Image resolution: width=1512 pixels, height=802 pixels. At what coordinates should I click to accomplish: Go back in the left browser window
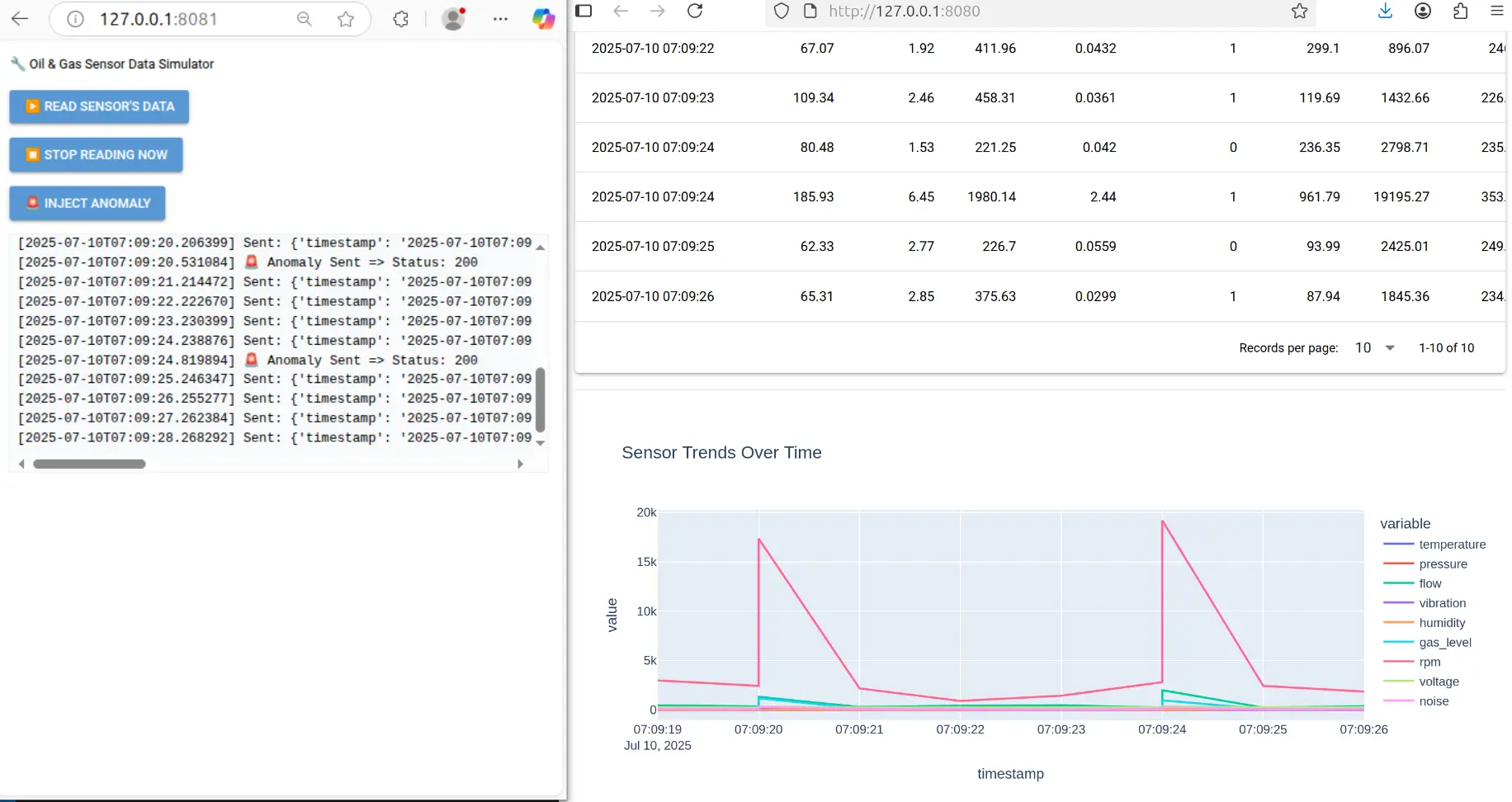[20, 19]
